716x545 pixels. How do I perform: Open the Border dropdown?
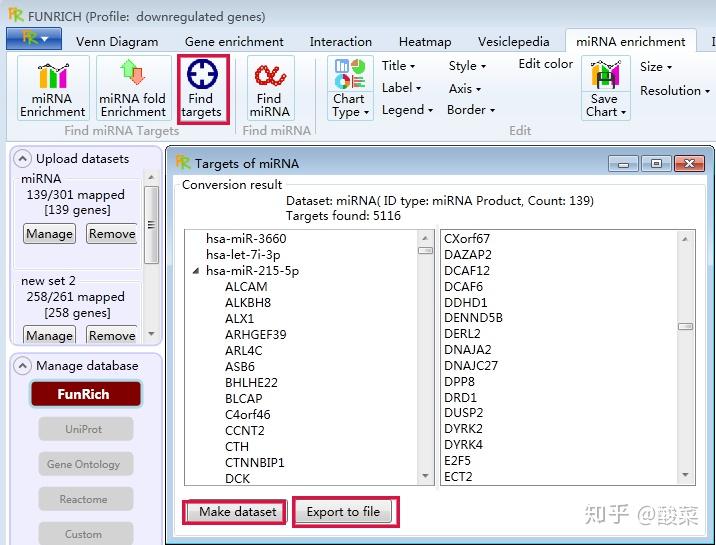[471, 110]
